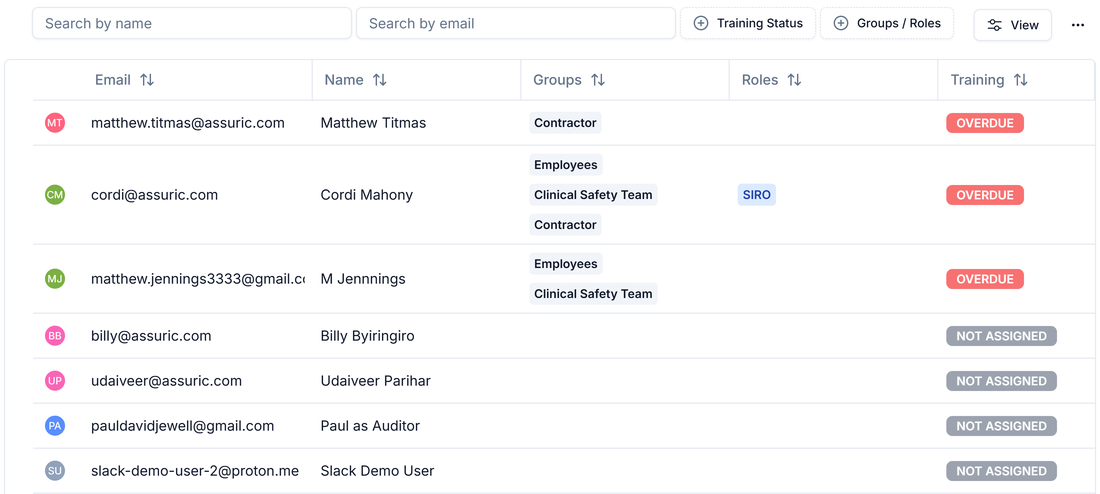Click the name Udaiveer Parihar
Viewport: 1100px width, 494px height.
click(x=375, y=381)
